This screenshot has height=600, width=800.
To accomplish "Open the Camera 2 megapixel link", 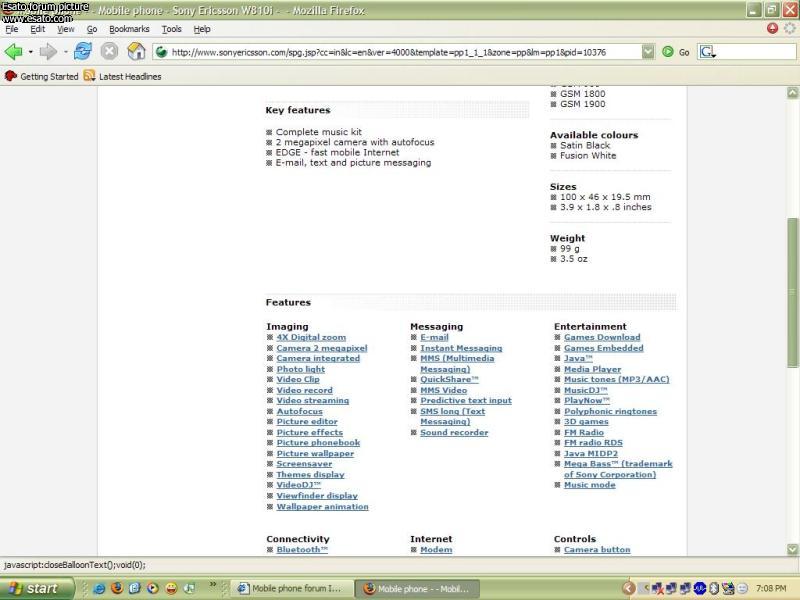I will coord(322,348).
